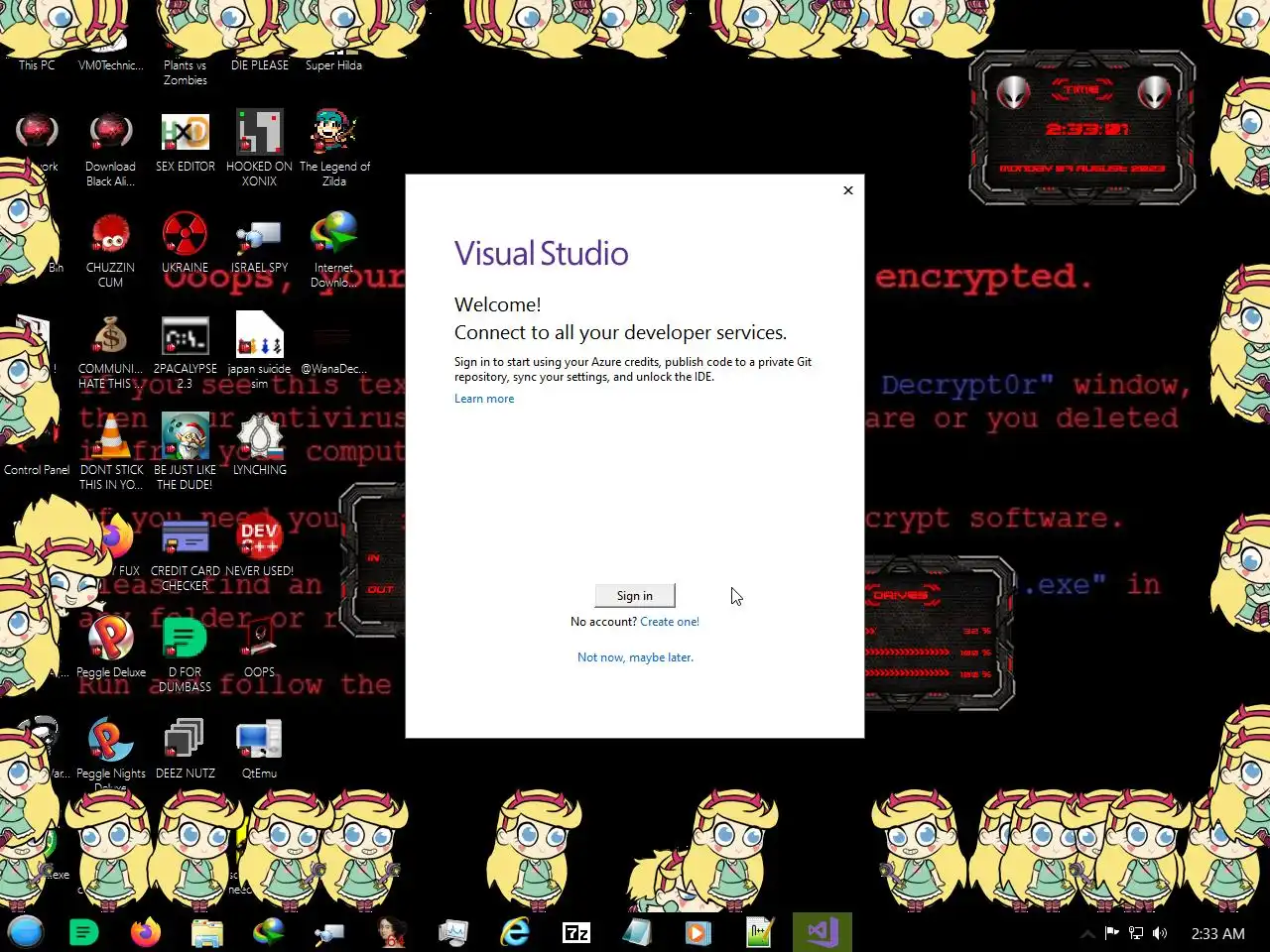Image resolution: width=1270 pixels, height=952 pixels.
Task: Close the Visual Studio welcome dialog
Action: click(848, 190)
